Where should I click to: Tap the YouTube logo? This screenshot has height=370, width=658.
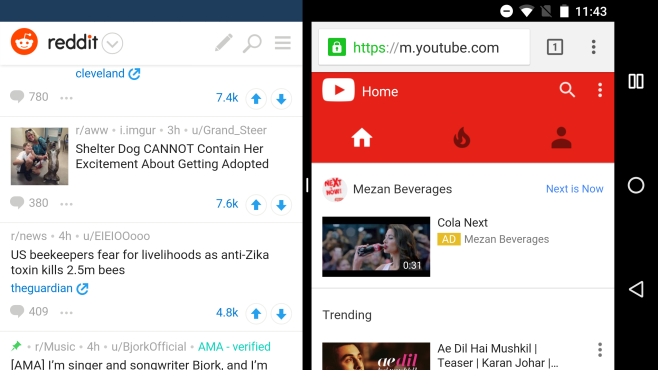[338, 90]
